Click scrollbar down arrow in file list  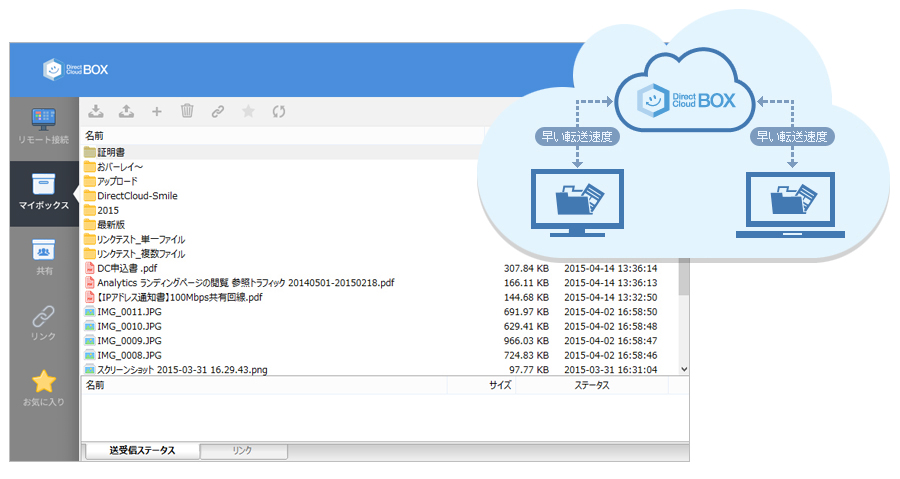684,369
